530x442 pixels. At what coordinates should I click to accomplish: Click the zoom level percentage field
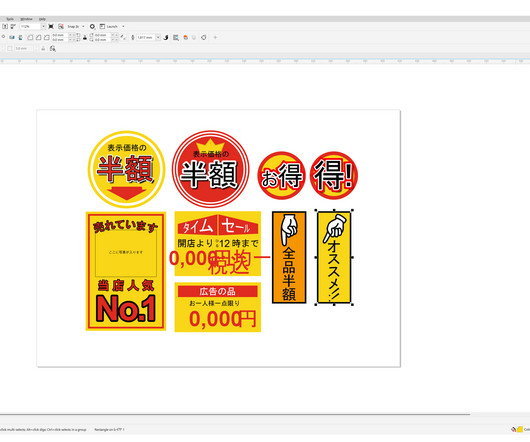pos(31,26)
